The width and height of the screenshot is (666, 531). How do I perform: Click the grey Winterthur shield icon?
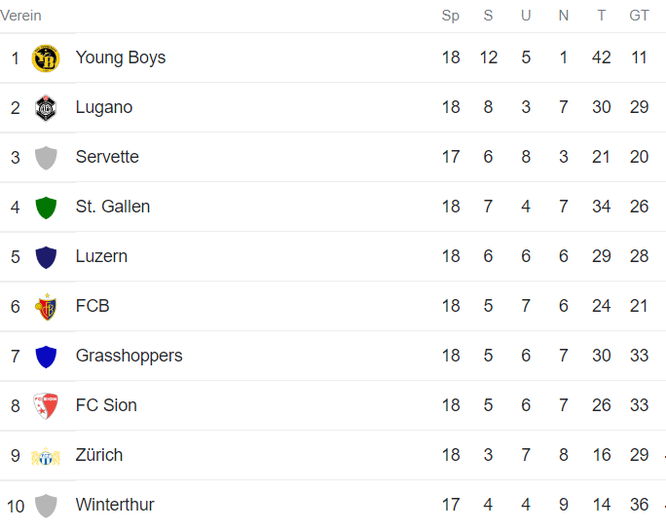tap(46, 506)
